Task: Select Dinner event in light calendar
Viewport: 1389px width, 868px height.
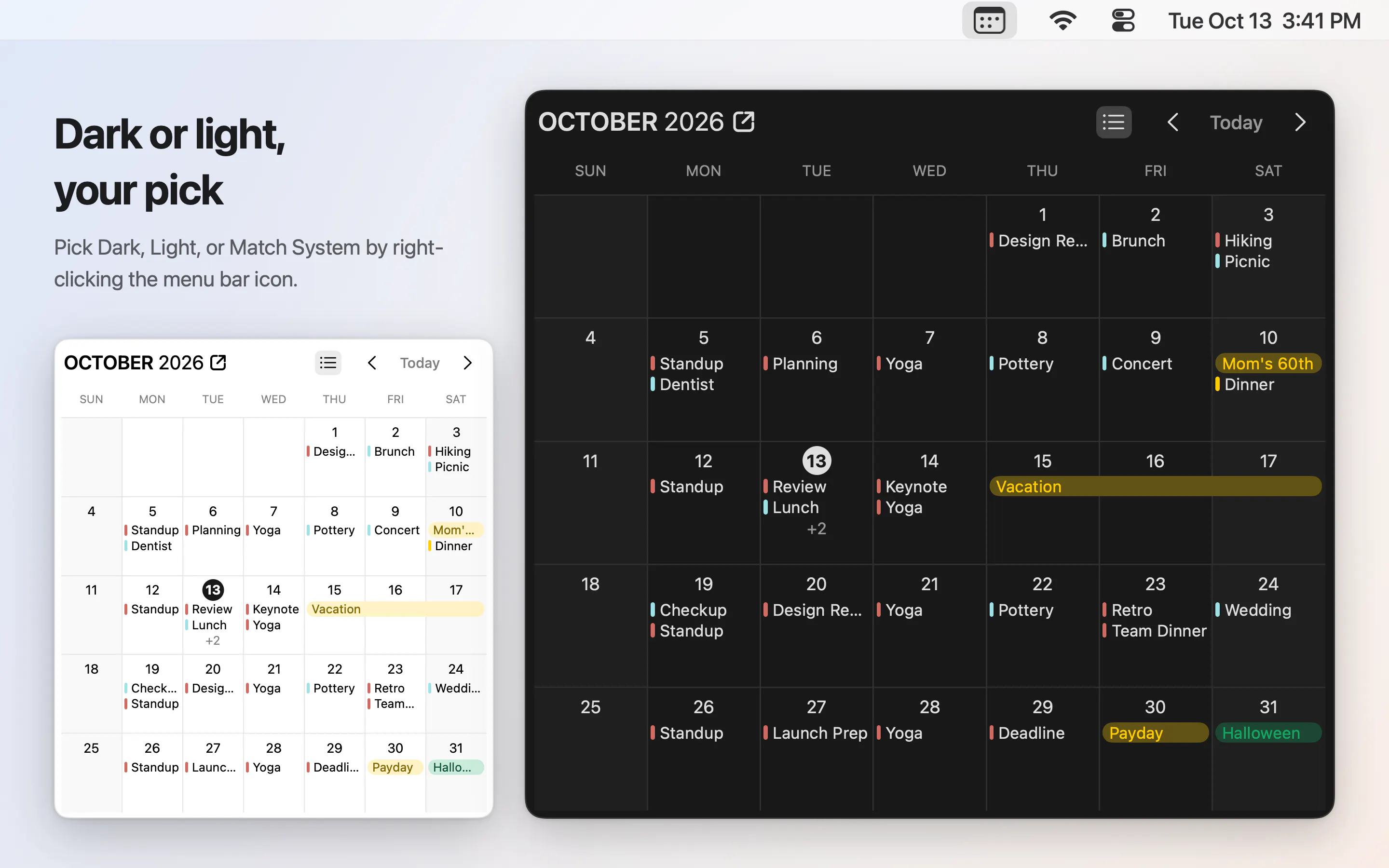Action: tap(450, 546)
